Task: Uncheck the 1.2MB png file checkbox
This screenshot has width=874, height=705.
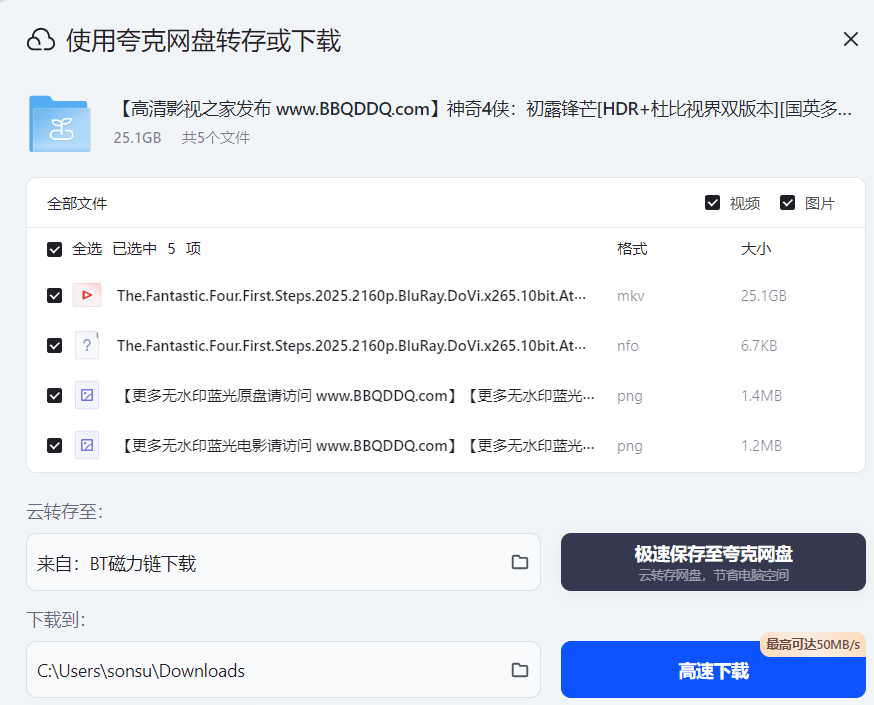Action: 55,445
